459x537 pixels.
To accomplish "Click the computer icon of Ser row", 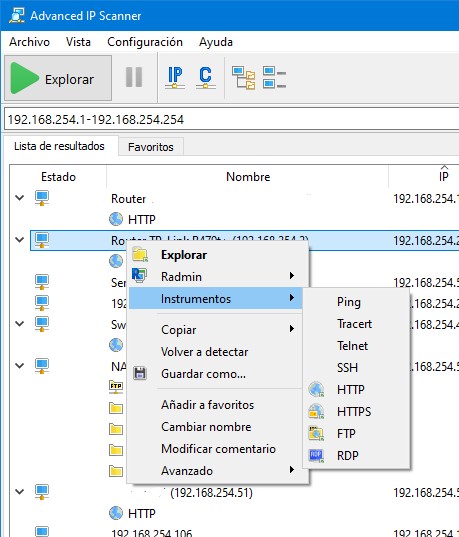I will [x=42, y=282].
